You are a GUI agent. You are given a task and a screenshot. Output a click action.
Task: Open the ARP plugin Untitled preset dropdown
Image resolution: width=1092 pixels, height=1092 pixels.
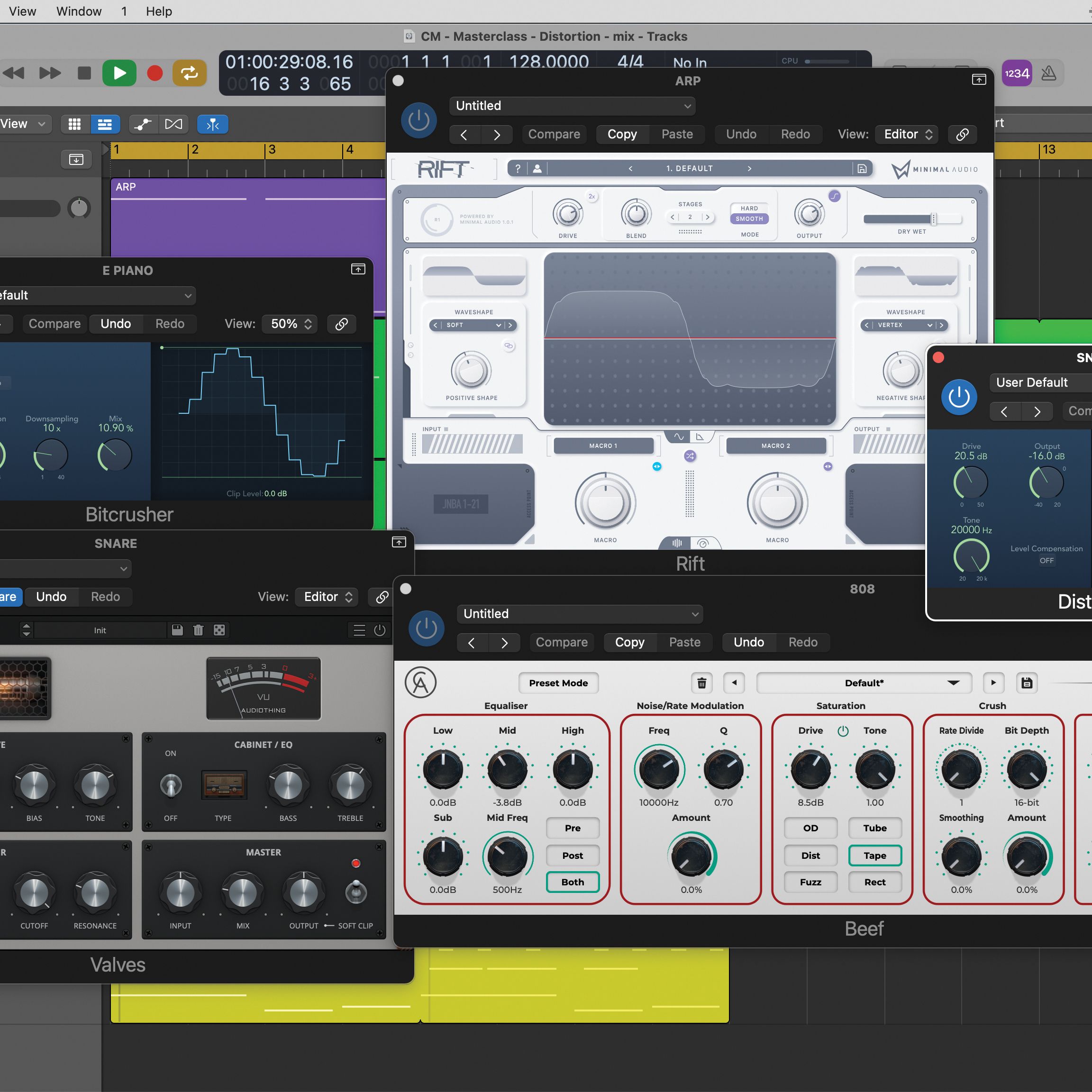point(572,106)
